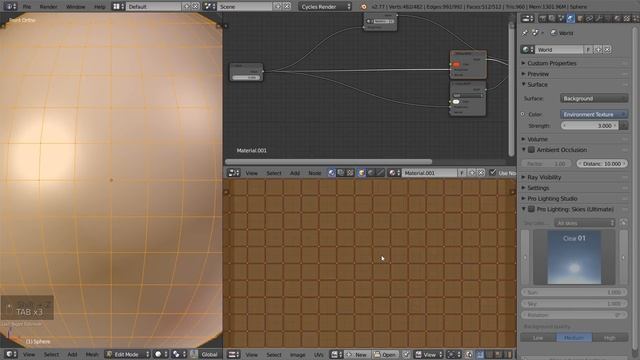This screenshot has height=360, width=640.
Task: Select the Modifiers wrench tab icon
Action: [599, 18]
